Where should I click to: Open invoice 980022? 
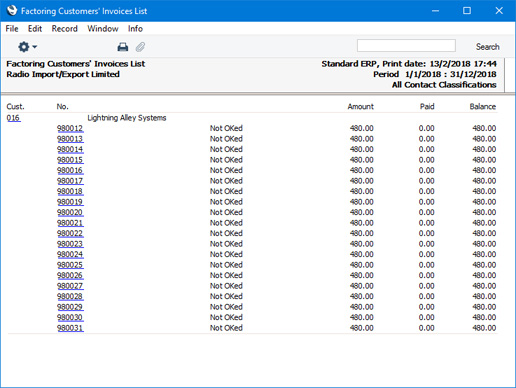click(x=70, y=233)
